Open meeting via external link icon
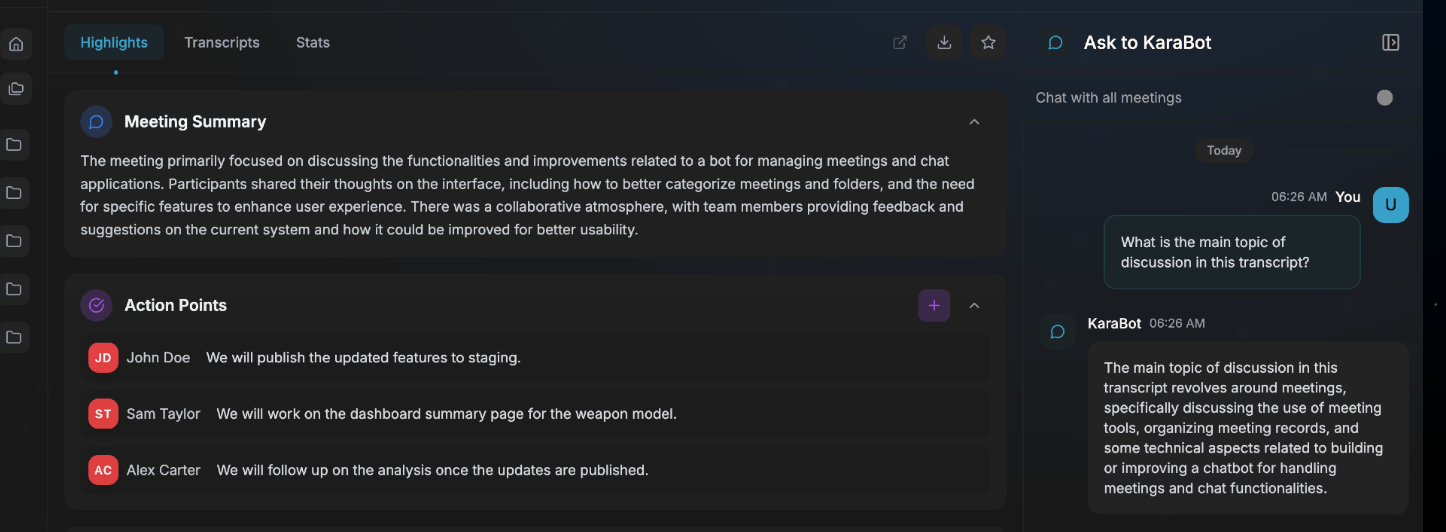 pyautogui.click(x=900, y=42)
